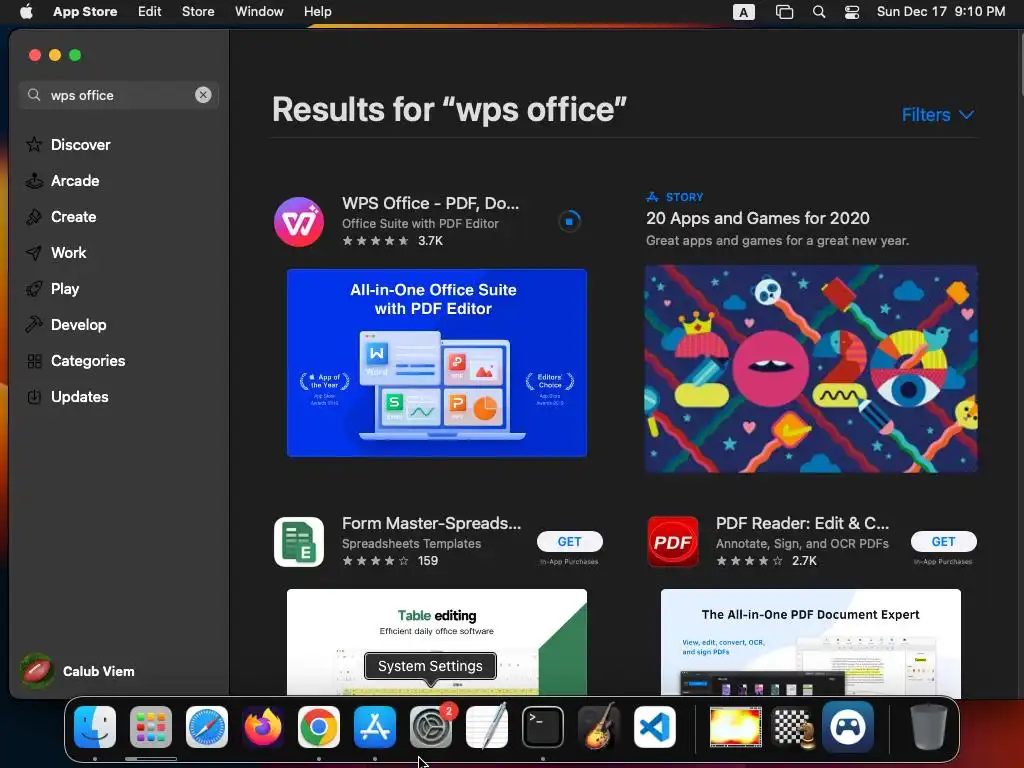Launch Firefox from the Dock
Image resolution: width=1024 pixels, height=768 pixels.
tap(263, 727)
